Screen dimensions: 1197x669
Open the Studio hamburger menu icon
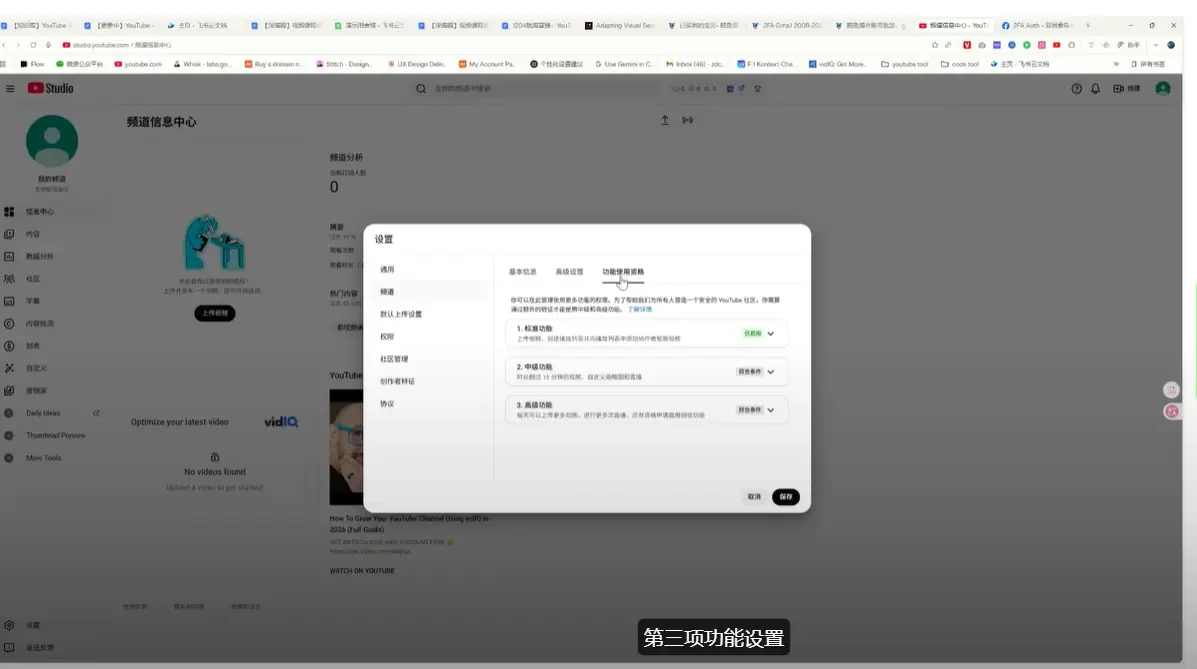[10, 89]
